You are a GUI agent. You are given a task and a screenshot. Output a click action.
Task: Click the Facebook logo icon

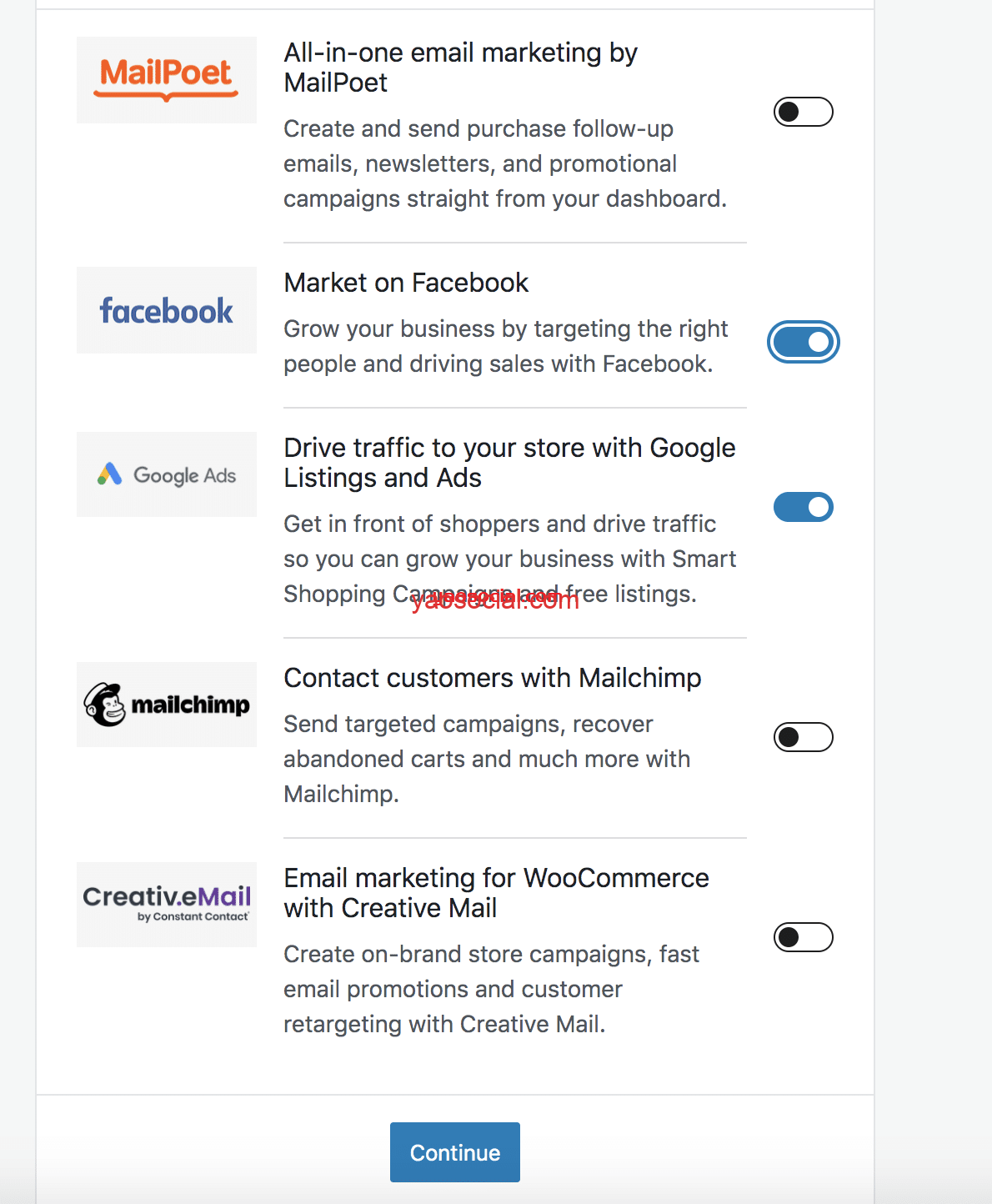(167, 310)
